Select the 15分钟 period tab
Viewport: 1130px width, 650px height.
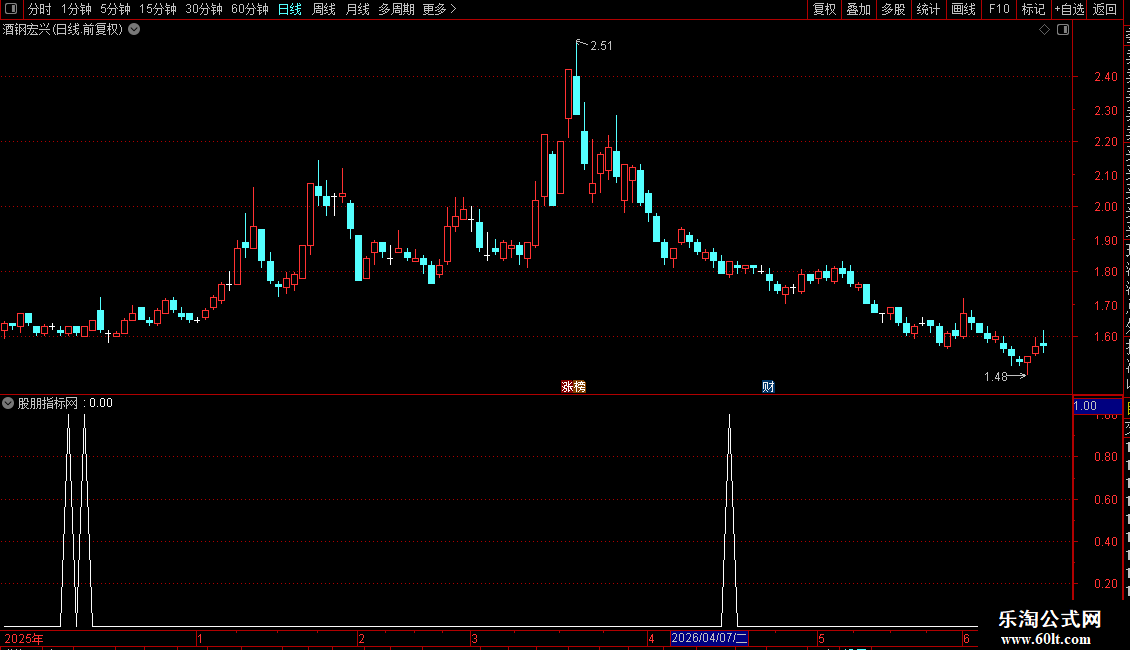(158, 9)
